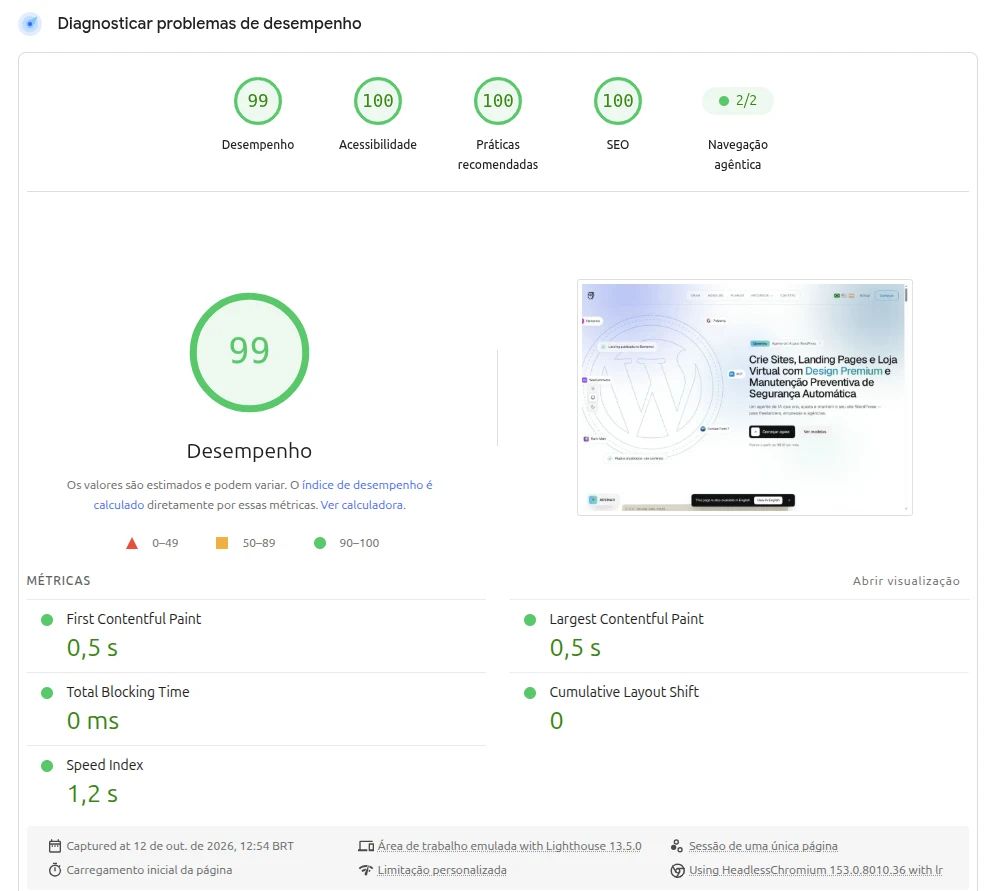Click the Total Blocking Time metric label

point(128,692)
